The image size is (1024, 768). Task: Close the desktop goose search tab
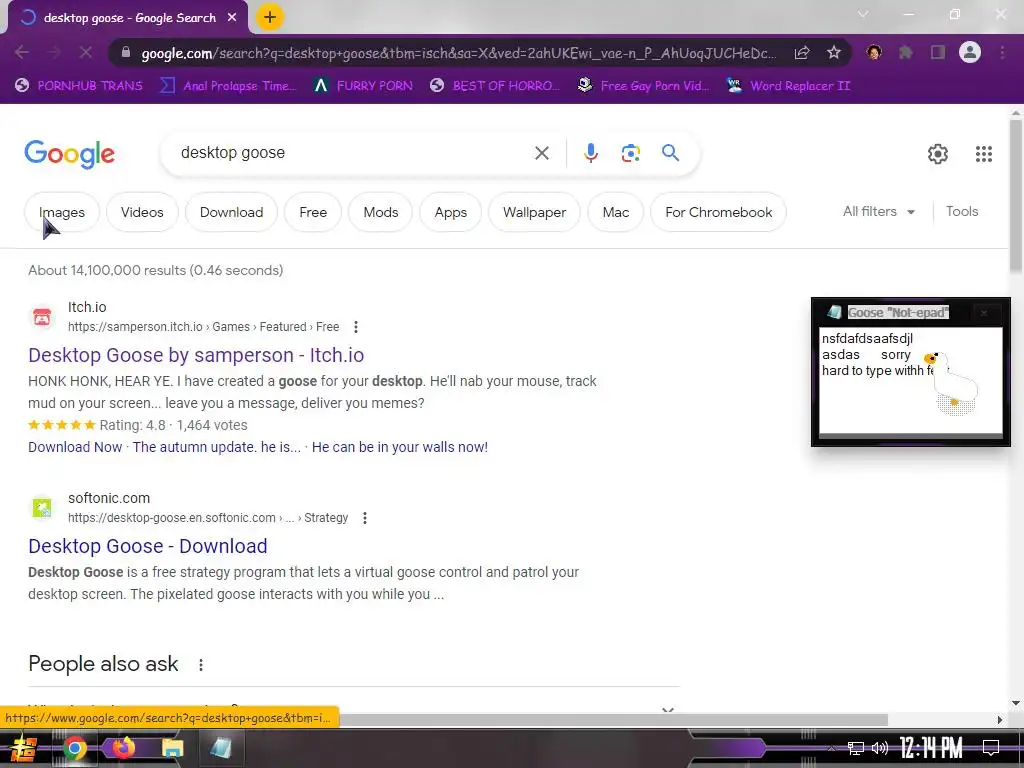232,18
